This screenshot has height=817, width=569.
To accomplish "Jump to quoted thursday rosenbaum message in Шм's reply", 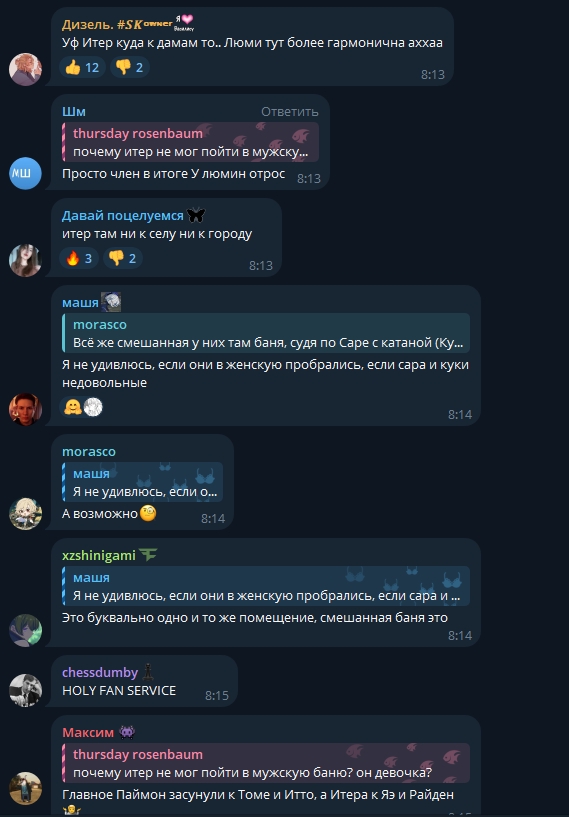I will [190, 142].
